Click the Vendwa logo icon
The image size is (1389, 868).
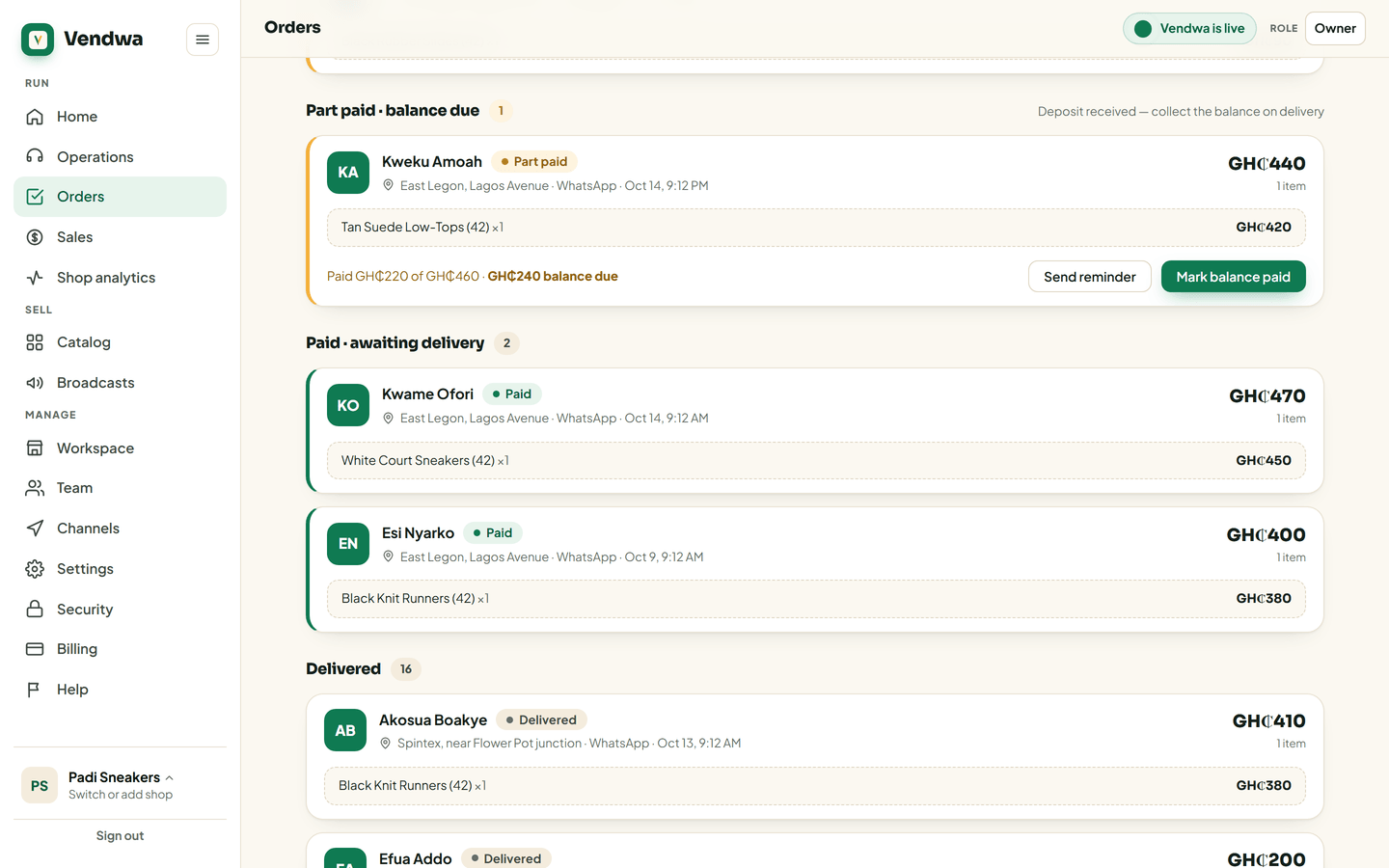[x=38, y=40]
